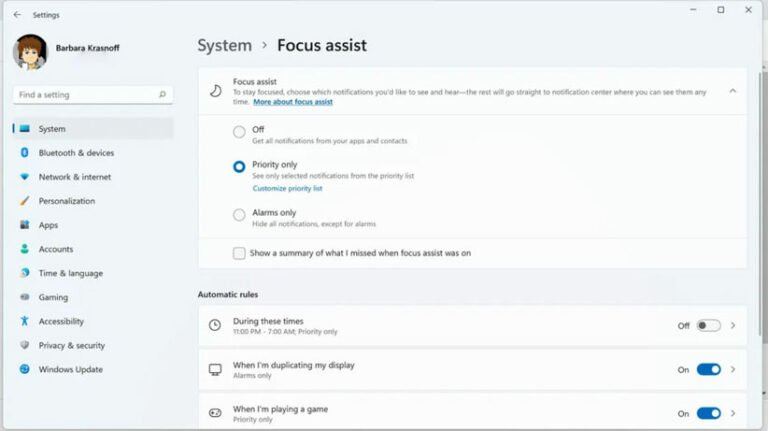768x431 pixels.
Task: Open the Customize priority list link
Action: [287, 188]
